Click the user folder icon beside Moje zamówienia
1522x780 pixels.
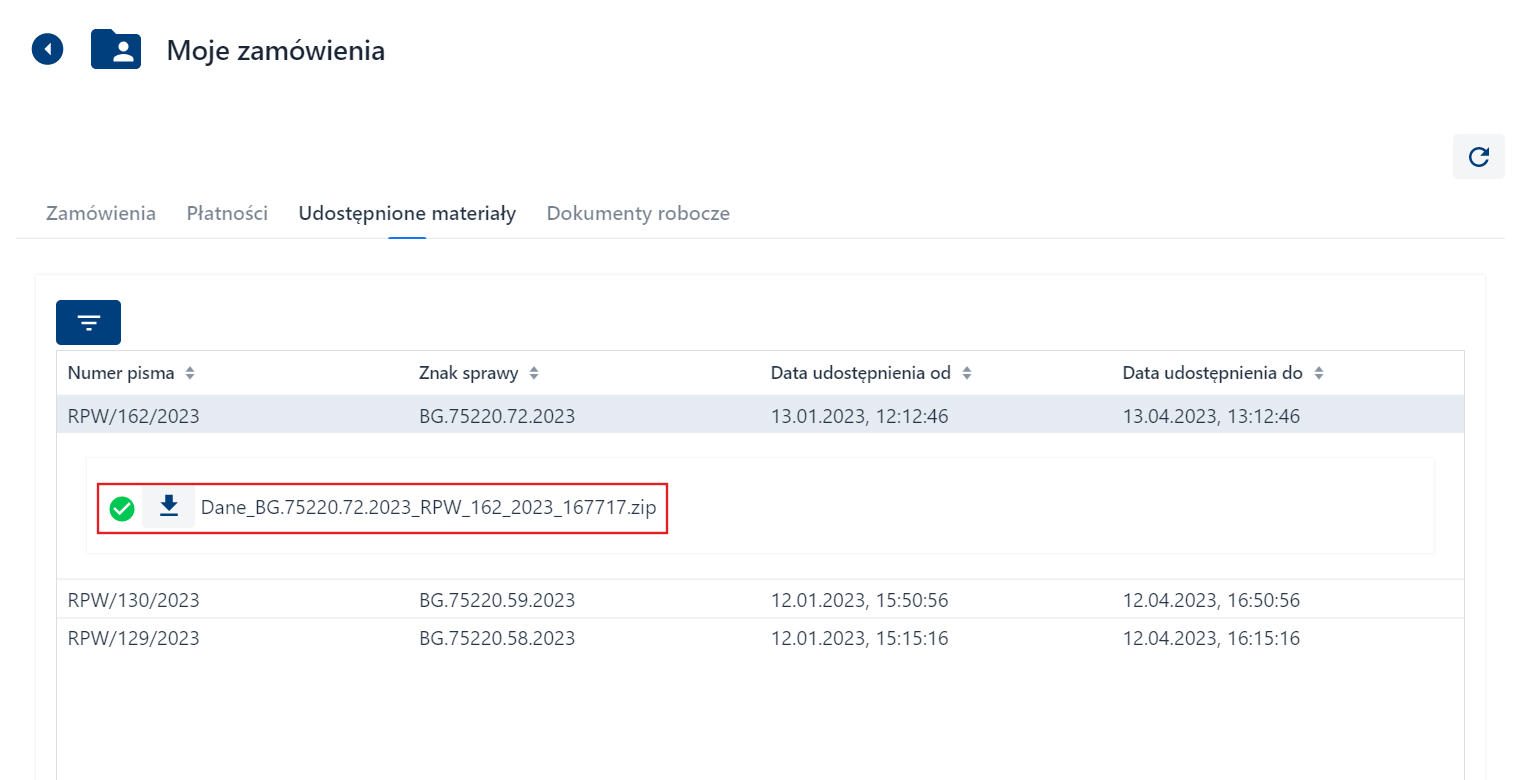coord(116,49)
